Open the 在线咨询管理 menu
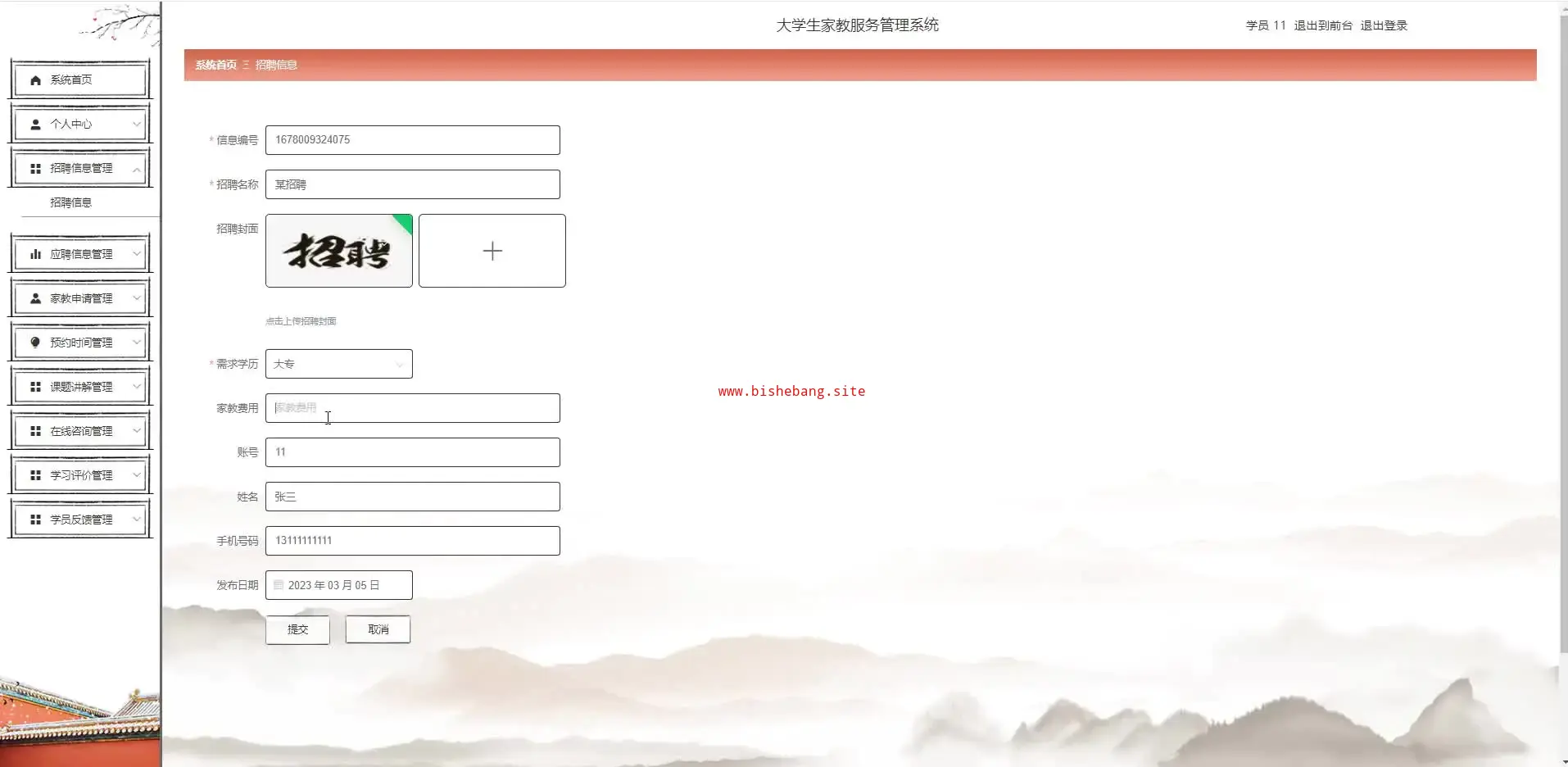The width and height of the screenshot is (1568, 767). point(80,432)
